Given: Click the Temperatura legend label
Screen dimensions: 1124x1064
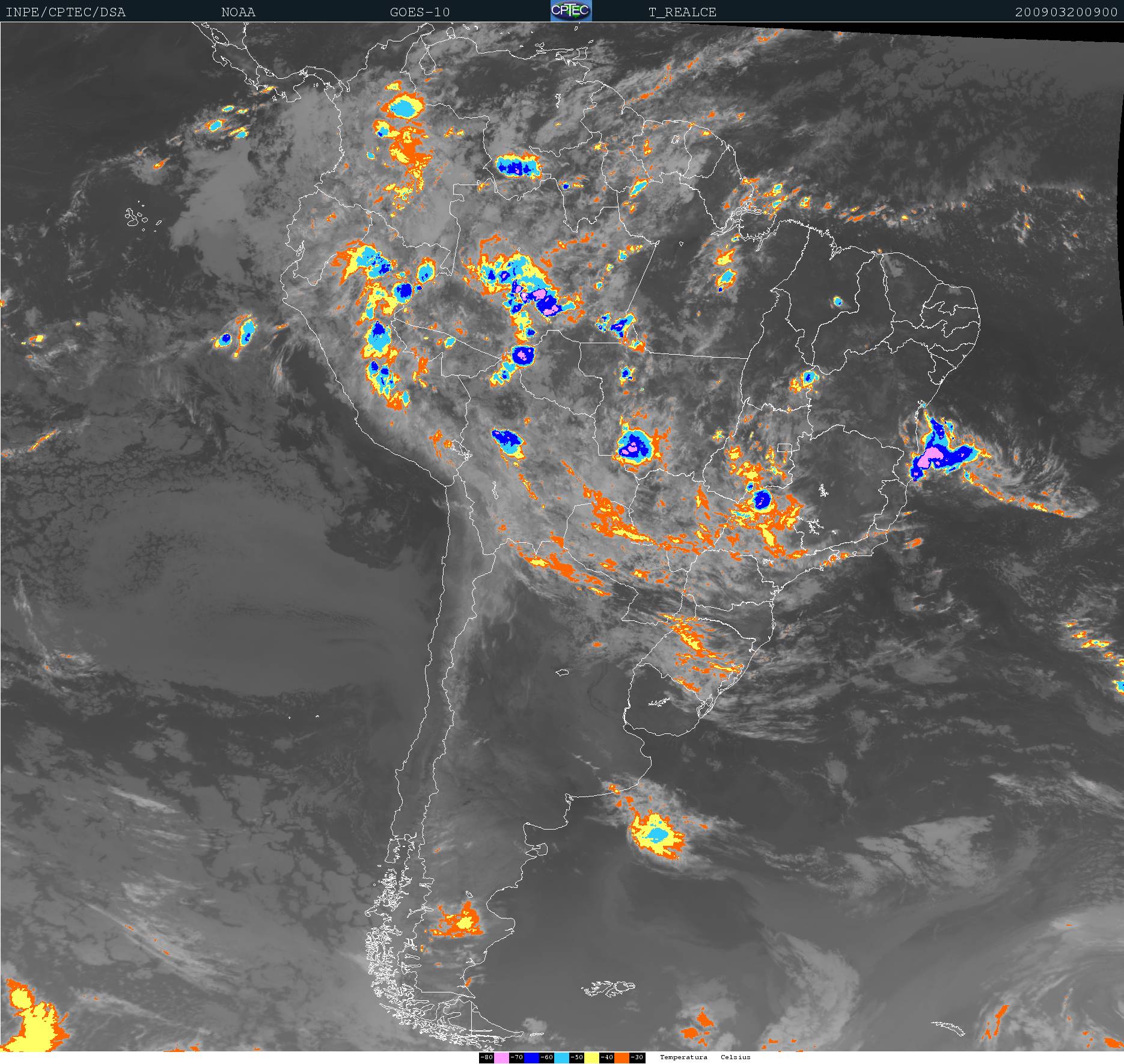Looking at the screenshot, I should tap(683, 1057).
